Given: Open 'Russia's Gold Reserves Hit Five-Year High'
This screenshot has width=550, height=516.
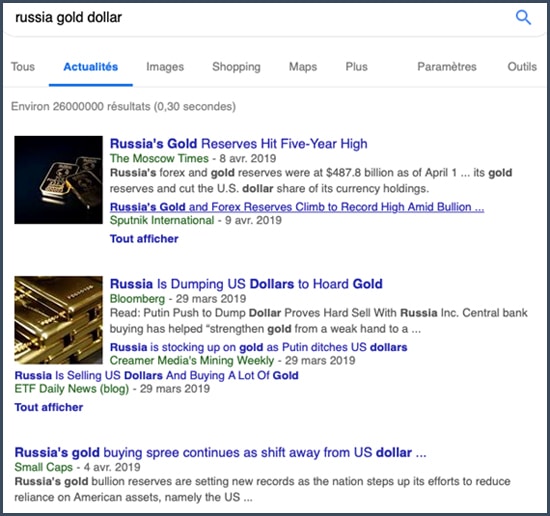Looking at the screenshot, I should [239, 144].
